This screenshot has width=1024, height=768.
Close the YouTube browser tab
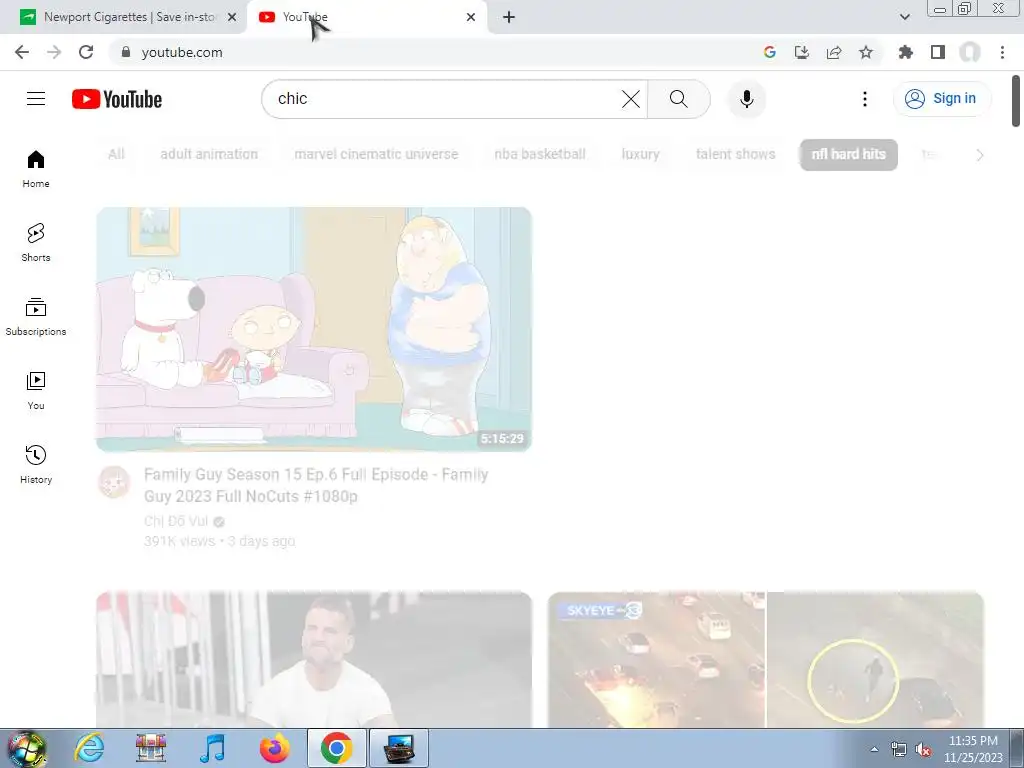[x=471, y=17]
